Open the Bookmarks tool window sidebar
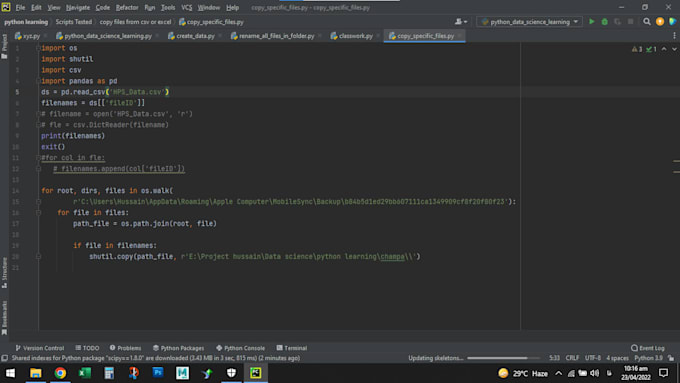This screenshot has height=383, width=680. (4, 318)
